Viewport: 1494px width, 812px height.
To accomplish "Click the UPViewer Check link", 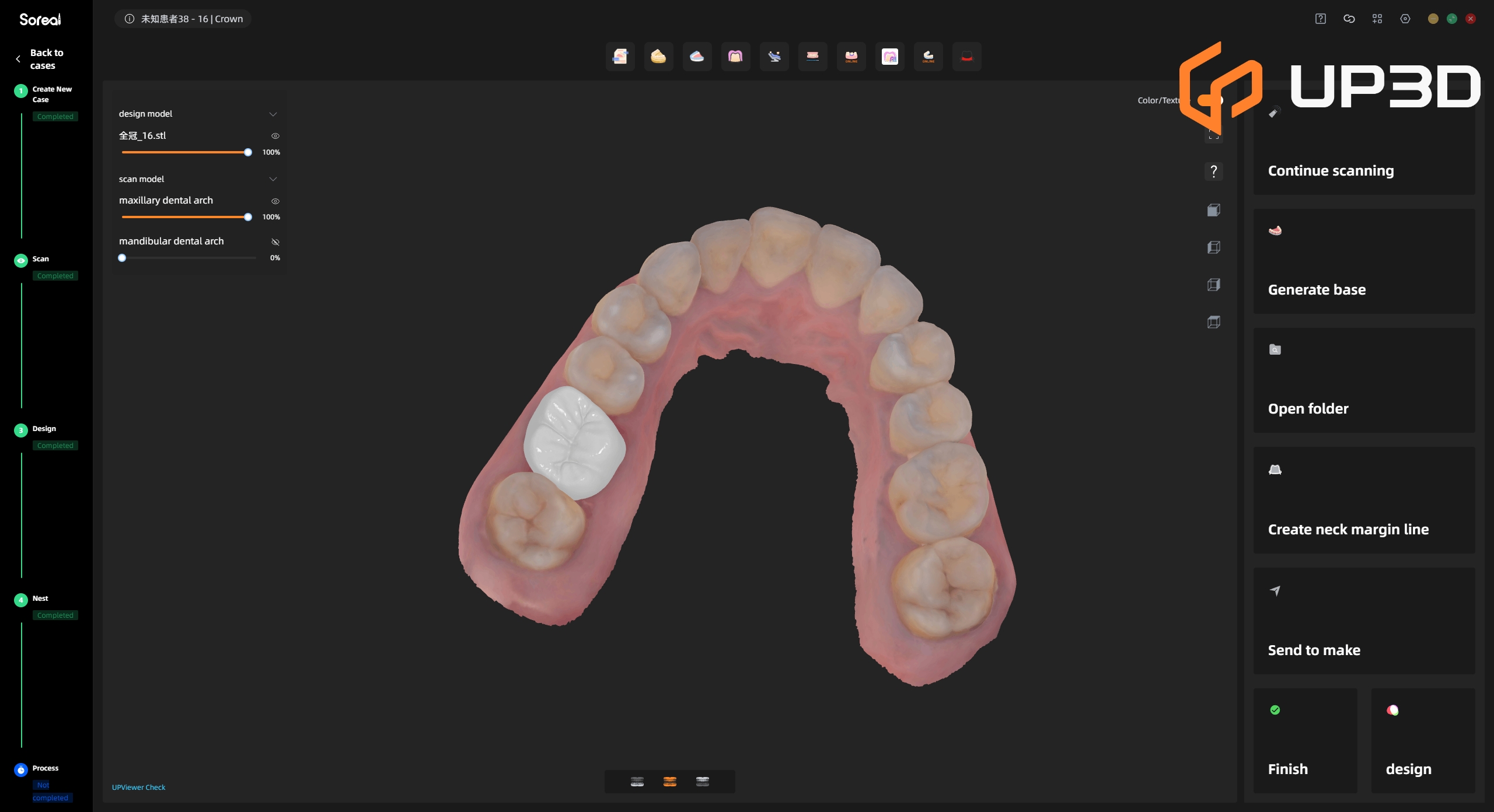I will pos(138,786).
